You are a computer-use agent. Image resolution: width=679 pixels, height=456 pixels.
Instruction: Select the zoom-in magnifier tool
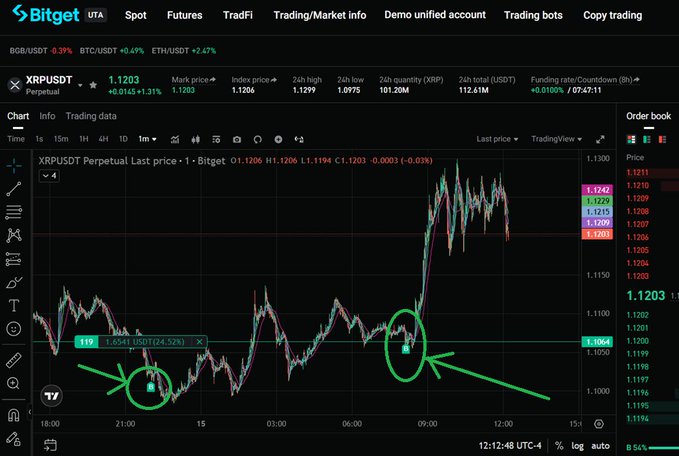pyautogui.click(x=13, y=383)
